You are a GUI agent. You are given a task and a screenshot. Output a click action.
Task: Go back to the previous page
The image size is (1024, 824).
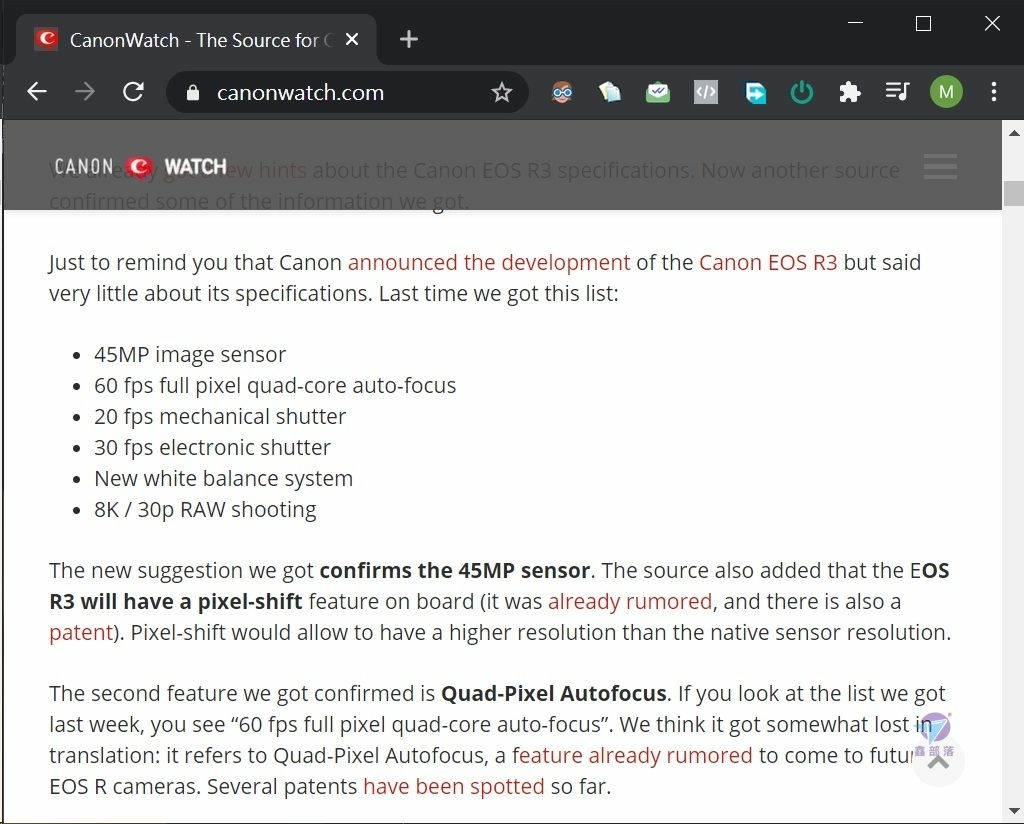(37, 91)
